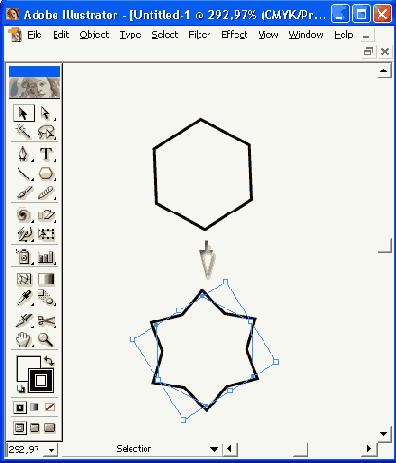Choose the Magic Wand tool
The height and width of the screenshot is (463, 396).
pos(23,132)
